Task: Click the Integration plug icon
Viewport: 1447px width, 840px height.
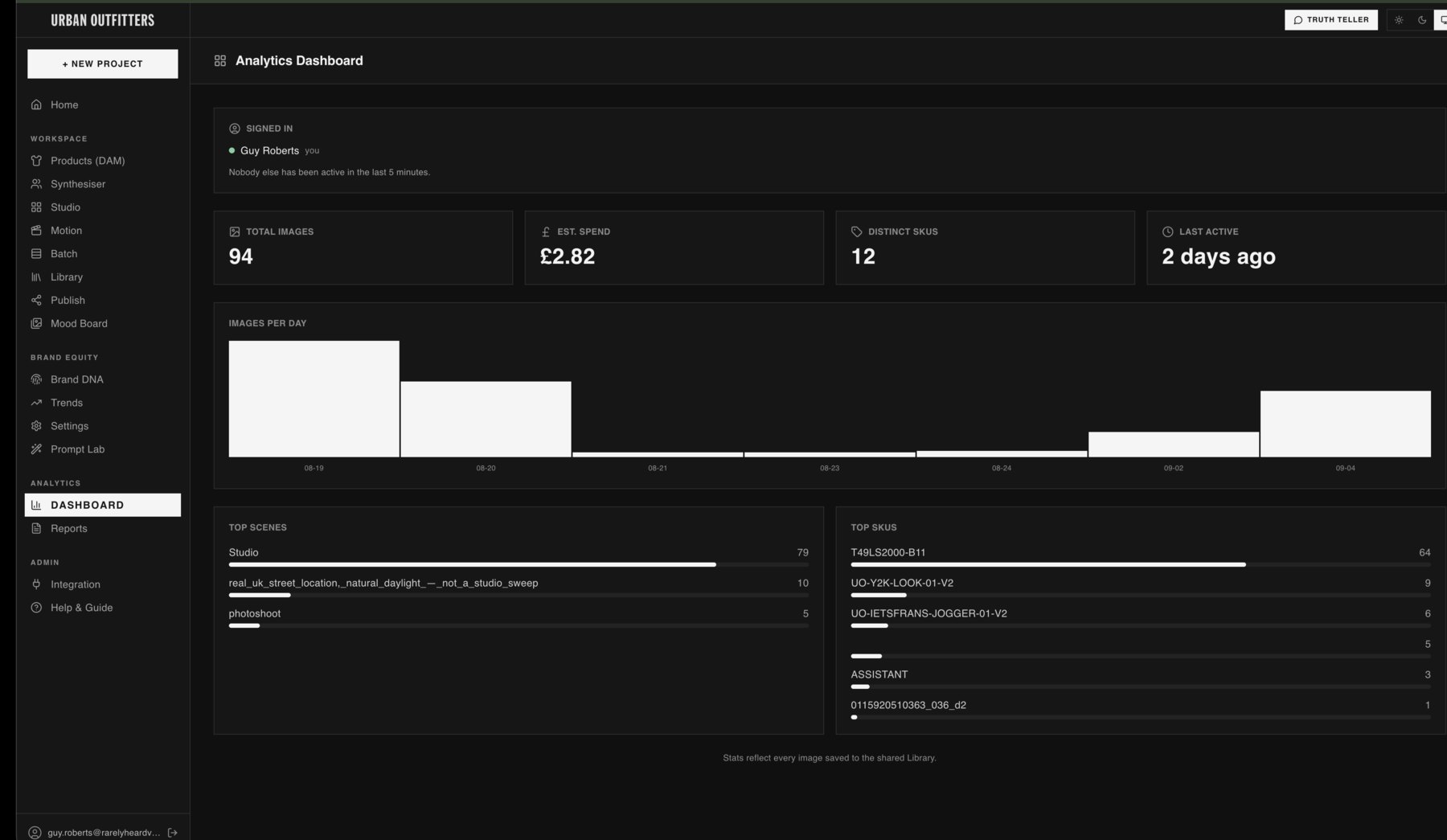Action: coord(36,584)
